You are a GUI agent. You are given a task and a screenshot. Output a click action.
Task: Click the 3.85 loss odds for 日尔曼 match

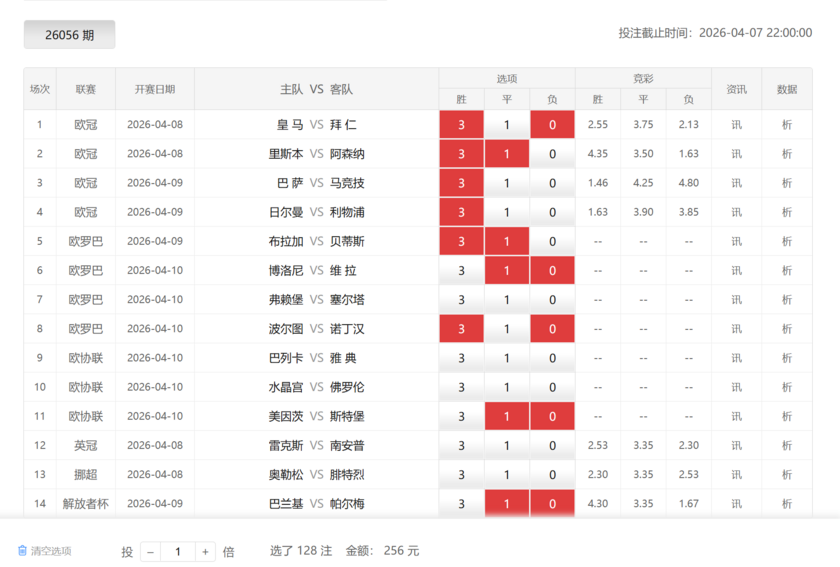click(688, 212)
